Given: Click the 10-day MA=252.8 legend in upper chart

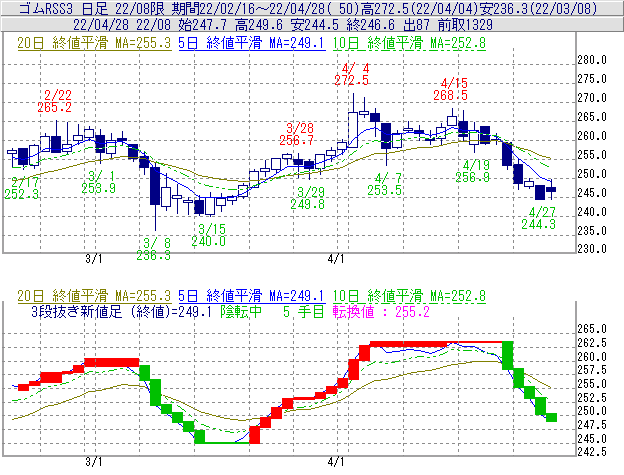Looking at the screenshot, I should [409, 43].
